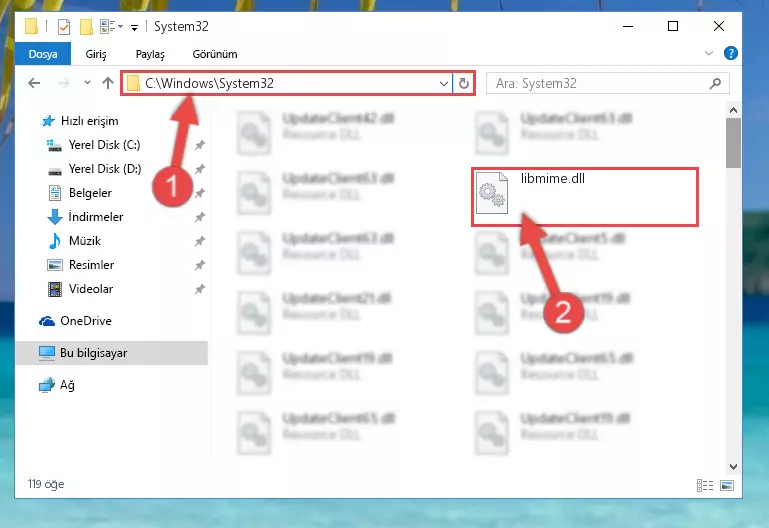Viewport: 769px width, 528px height.
Task: Open Müzik folder in sidebar
Action: 85,241
